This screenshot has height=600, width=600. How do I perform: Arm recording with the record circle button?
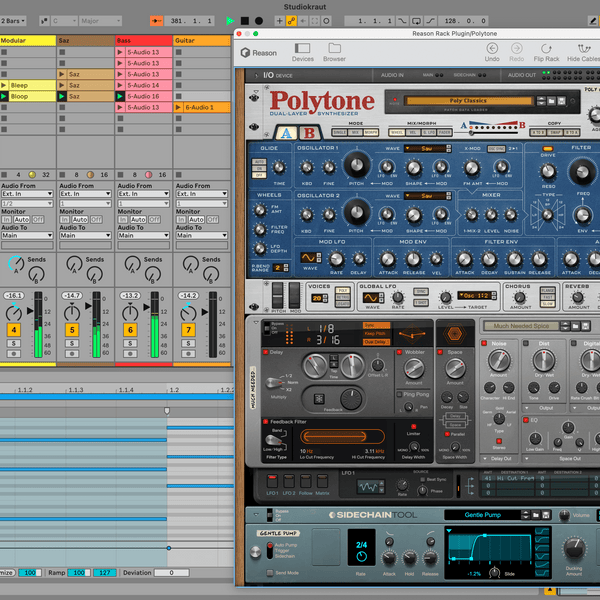pyautogui.click(x=259, y=21)
